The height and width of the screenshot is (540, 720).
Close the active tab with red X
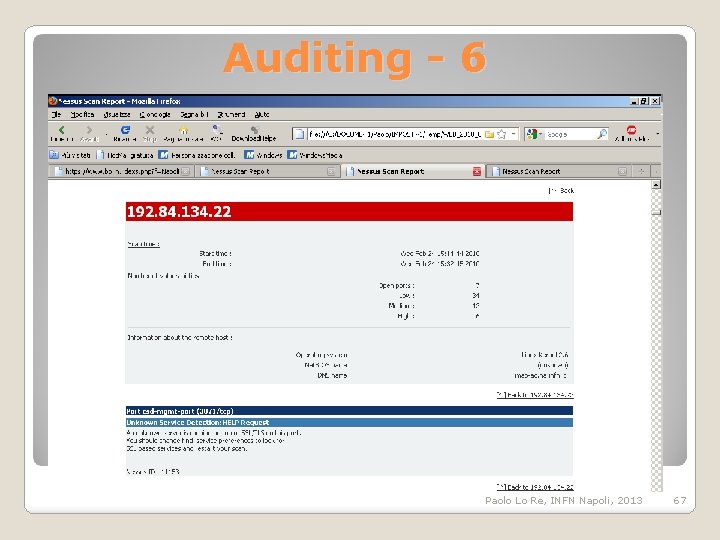(477, 171)
